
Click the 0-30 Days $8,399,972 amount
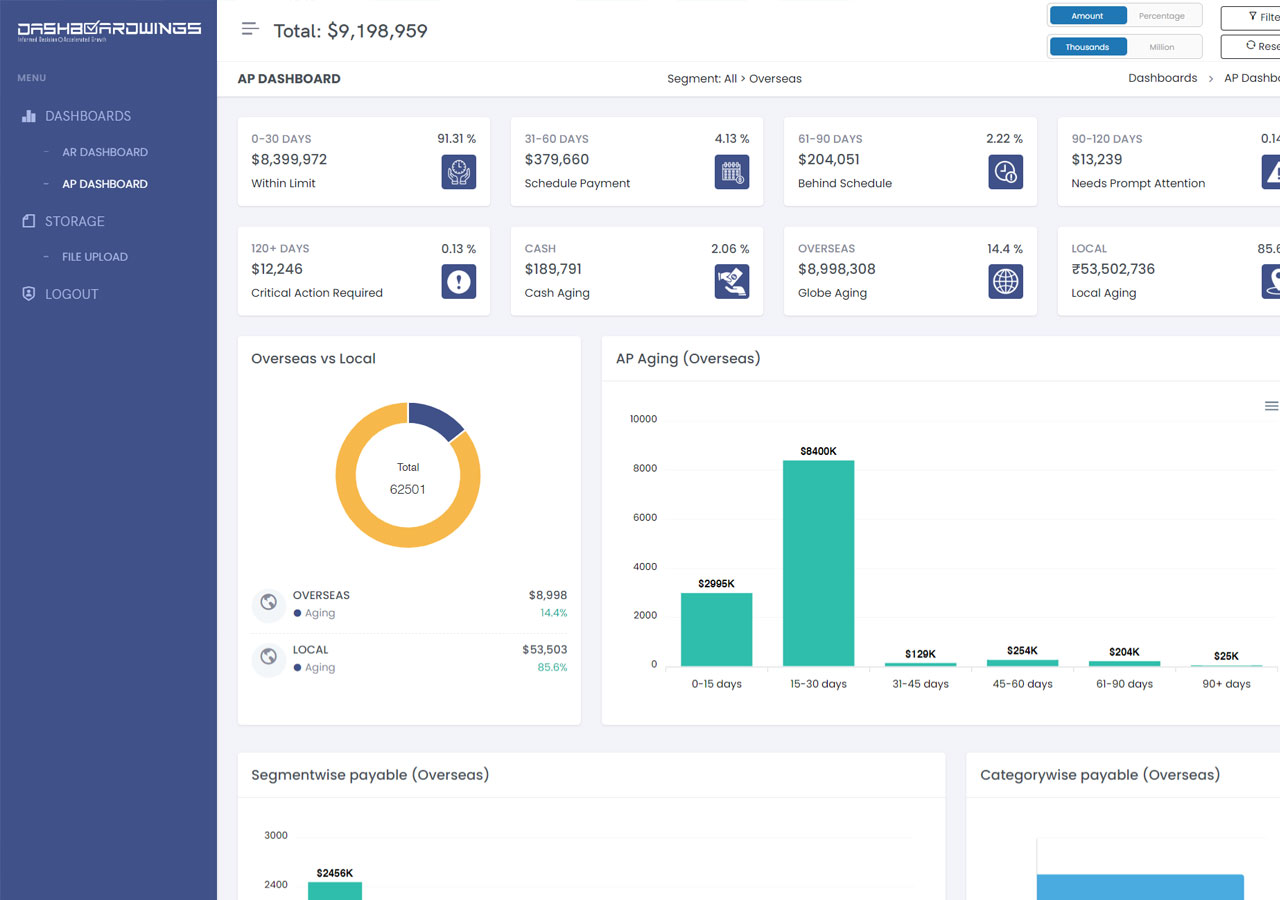[289, 159]
